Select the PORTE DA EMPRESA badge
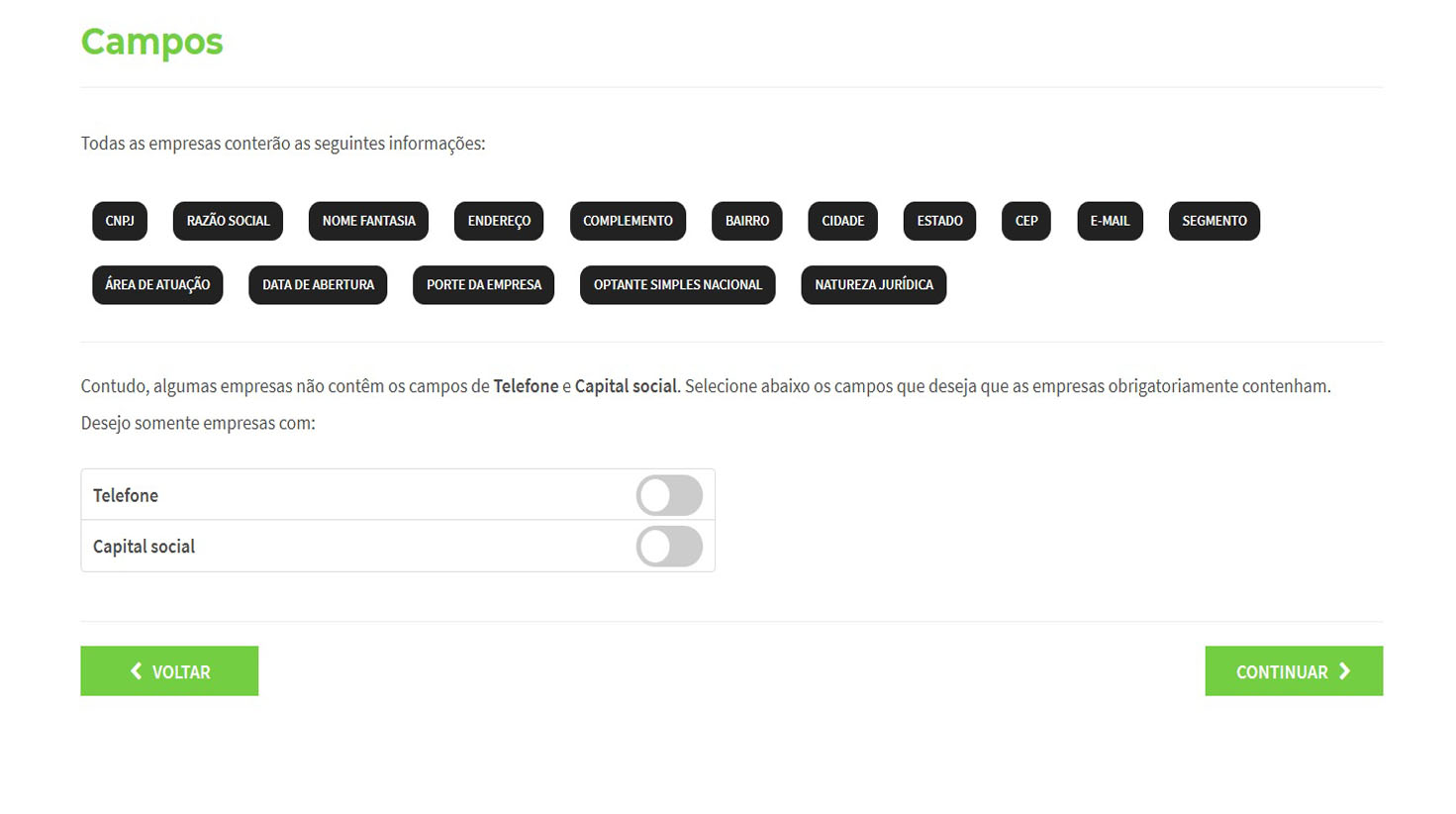 point(484,285)
